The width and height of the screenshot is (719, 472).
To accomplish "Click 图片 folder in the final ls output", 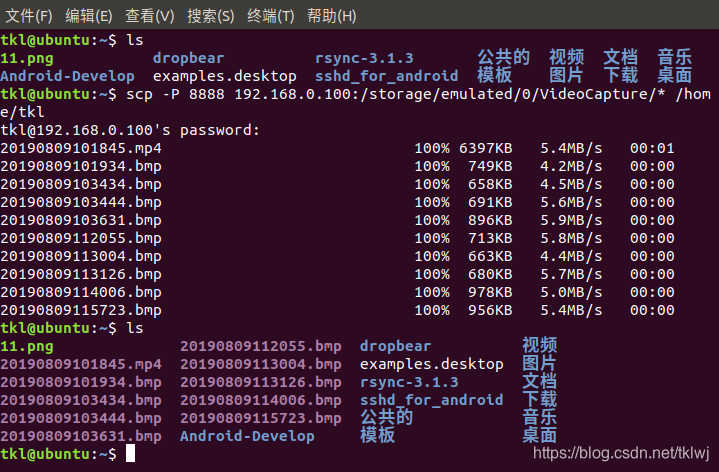I will click(x=539, y=363).
